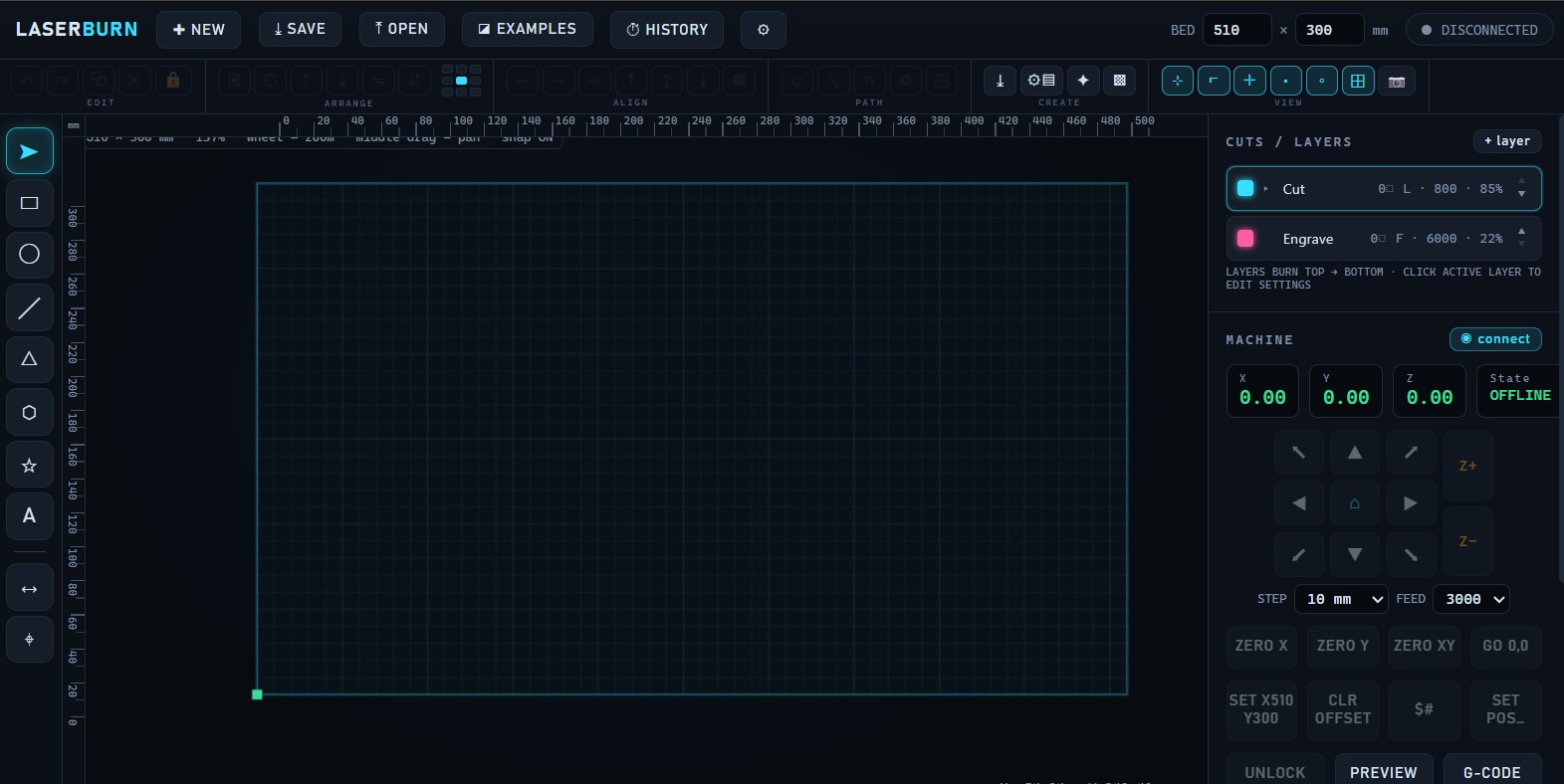Toggle the grid view option

[1358, 81]
